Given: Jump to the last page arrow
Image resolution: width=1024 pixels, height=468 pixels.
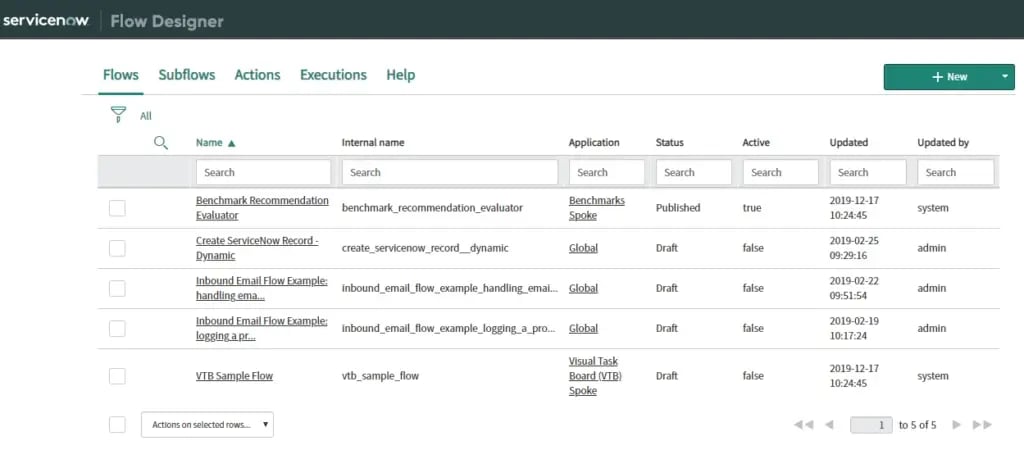Looking at the screenshot, I should tap(982, 425).
